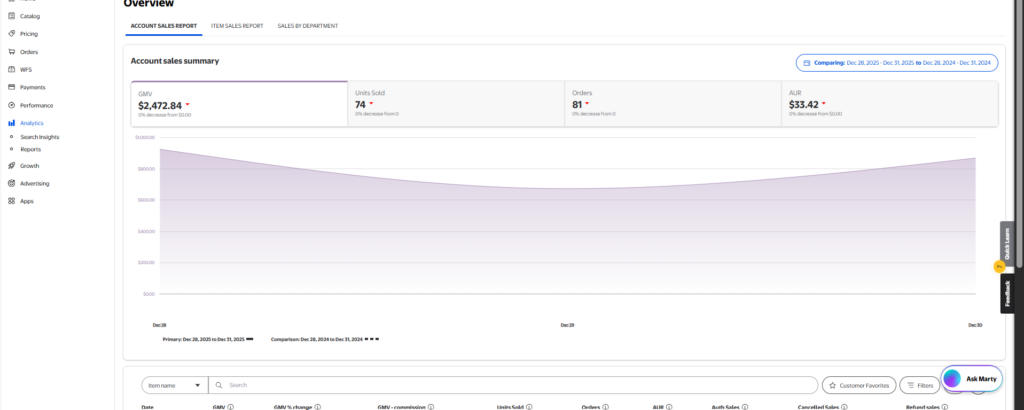Click the $800.00 y-axis label

point(145,169)
